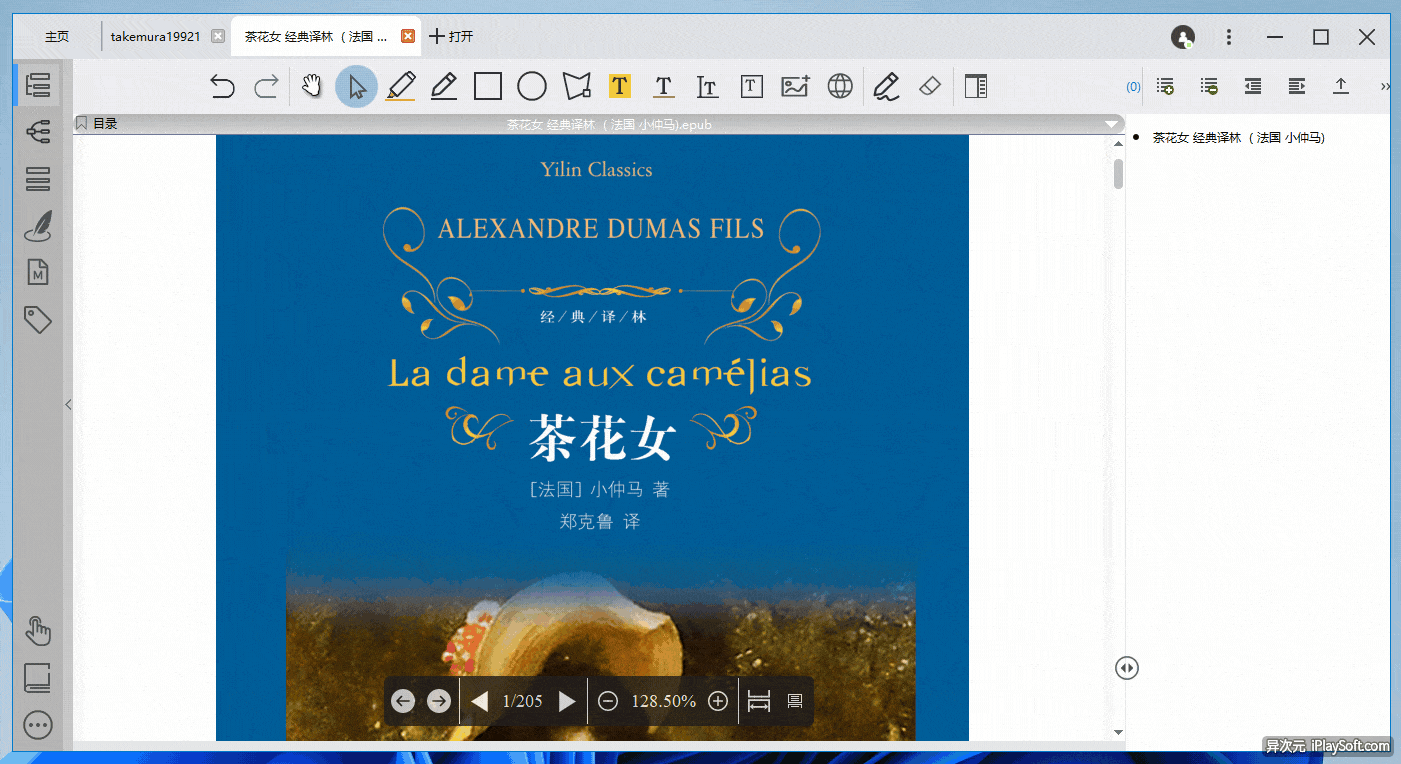Open the outline list sidebar panel
The height and width of the screenshot is (764, 1401).
pos(38,85)
